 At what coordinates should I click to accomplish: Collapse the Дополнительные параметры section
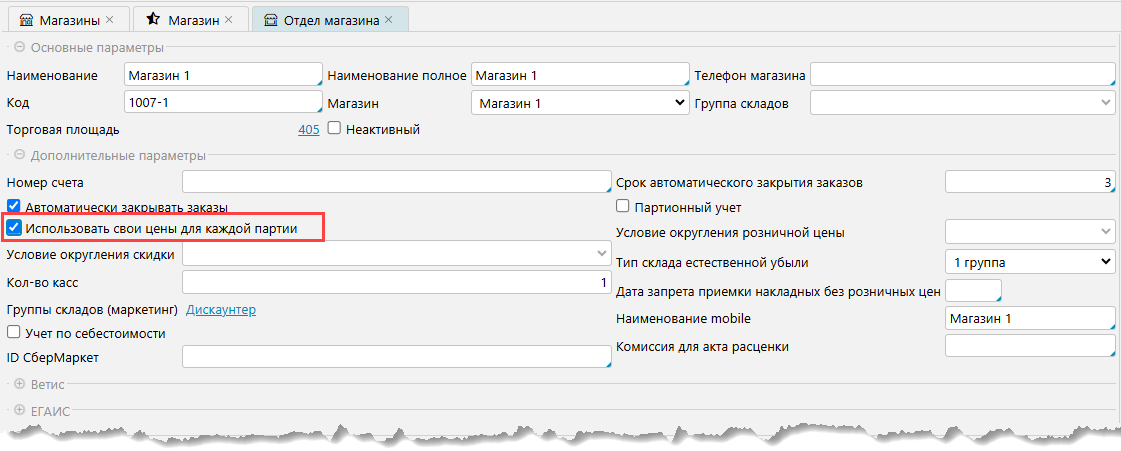coord(19,155)
